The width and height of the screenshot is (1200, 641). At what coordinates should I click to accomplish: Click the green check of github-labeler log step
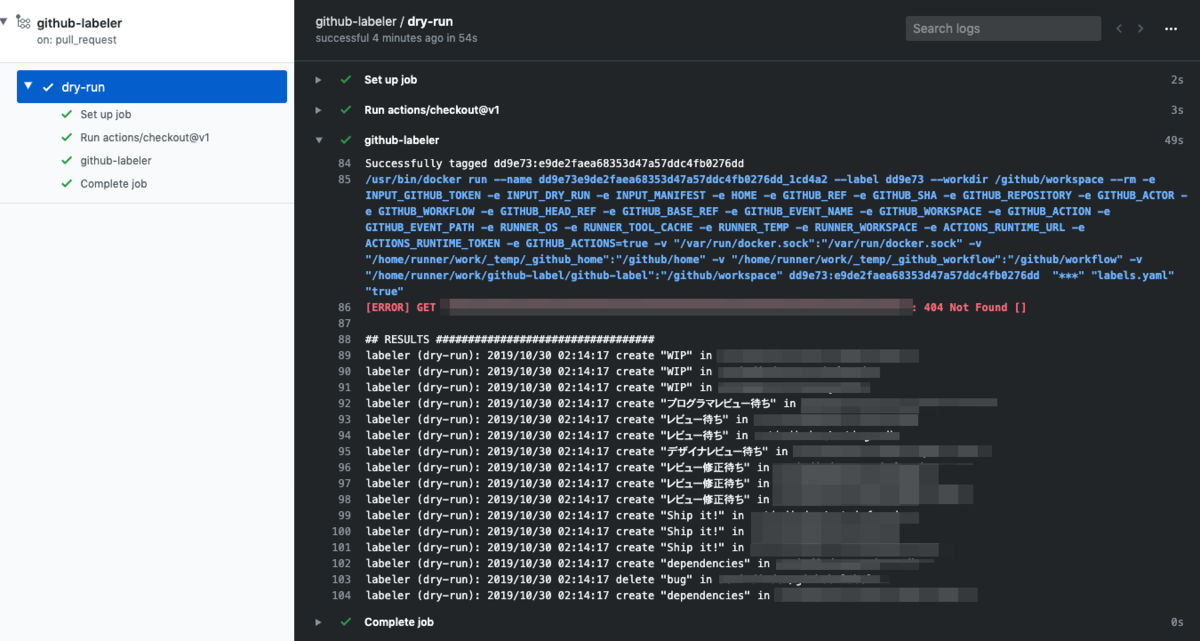pos(345,141)
